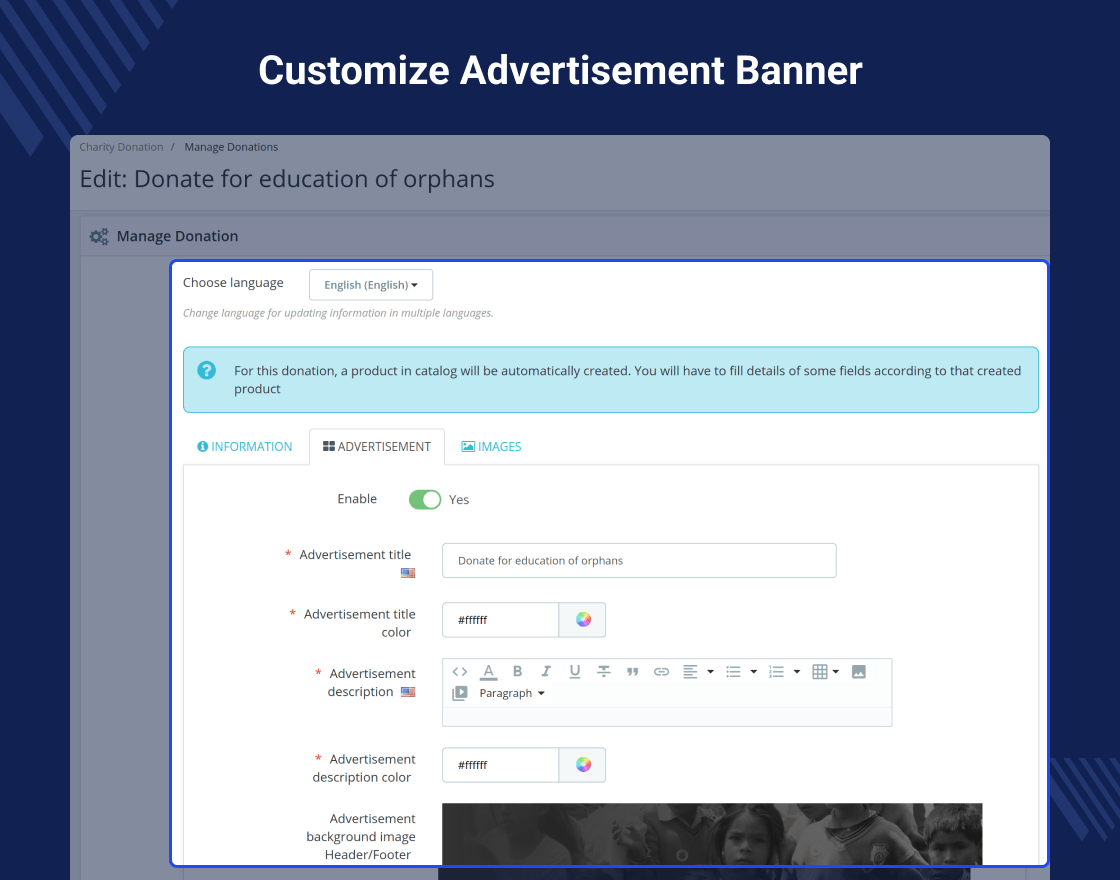Click the flag icon beside Advertisement description

point(408,691)
